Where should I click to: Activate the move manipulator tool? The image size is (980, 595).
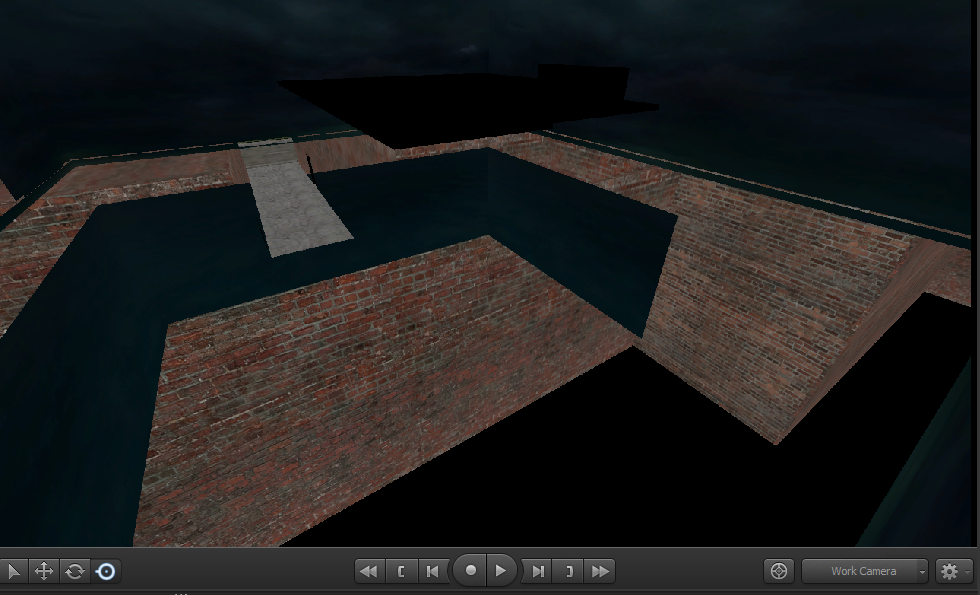44,571
